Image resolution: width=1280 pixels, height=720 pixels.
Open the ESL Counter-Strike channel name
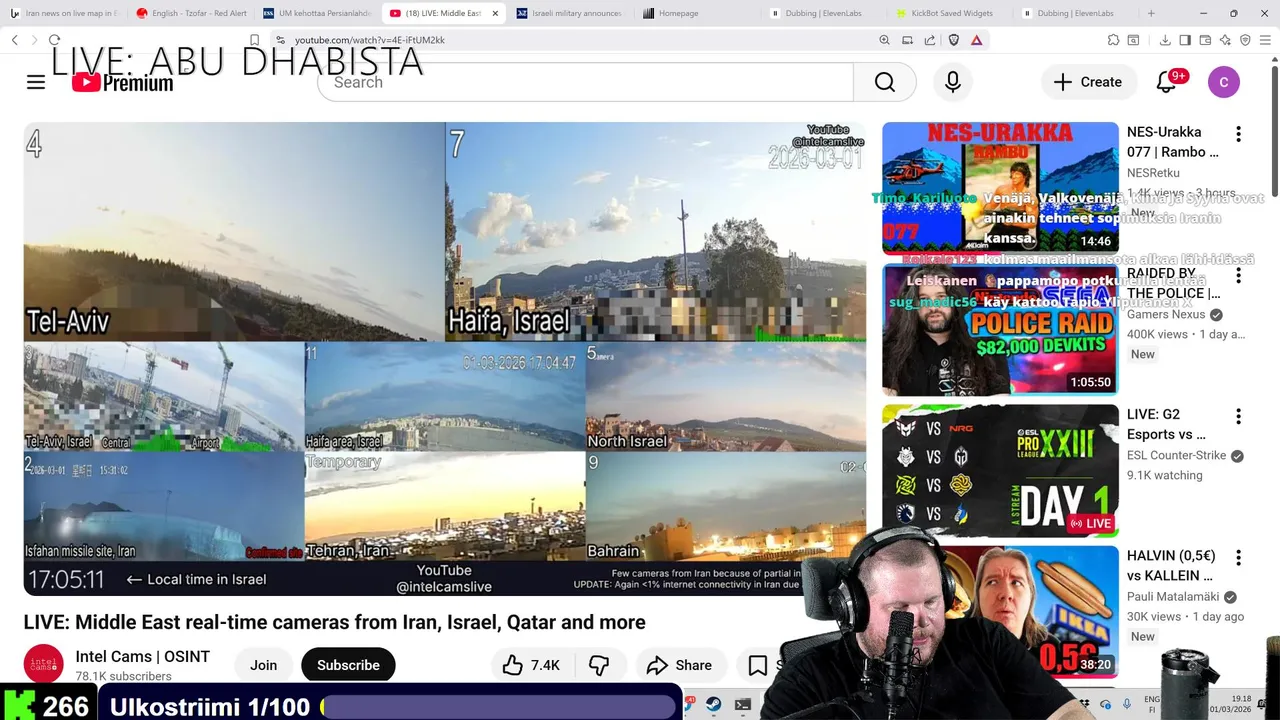1176,455
